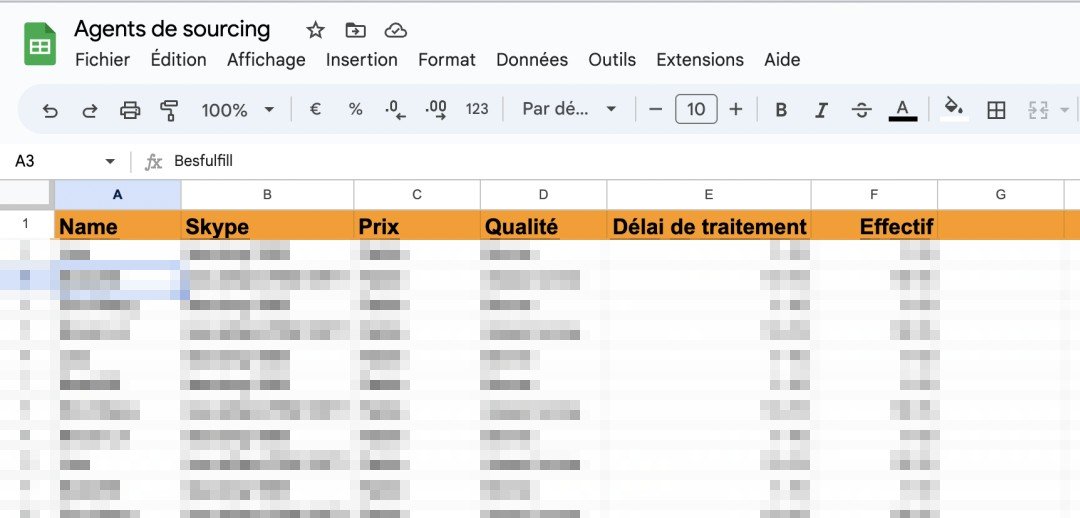Select the Effectif header cell

(874, 225)
